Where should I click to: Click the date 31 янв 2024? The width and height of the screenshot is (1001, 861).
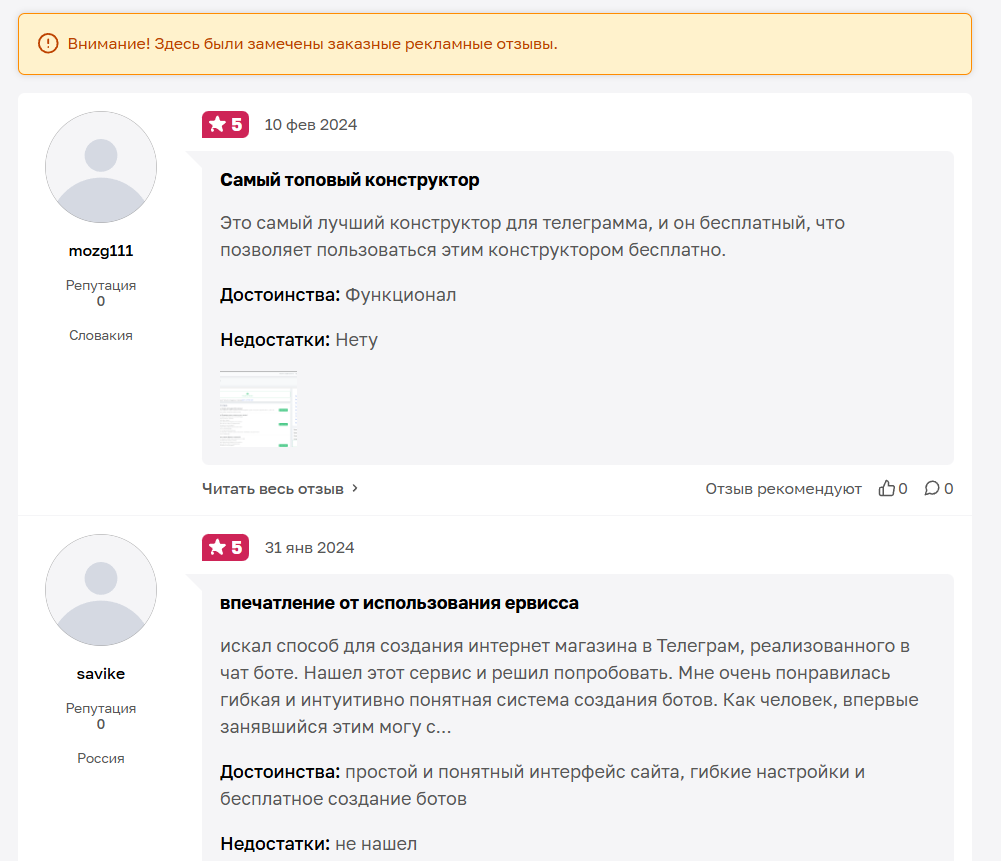(309, 548)
